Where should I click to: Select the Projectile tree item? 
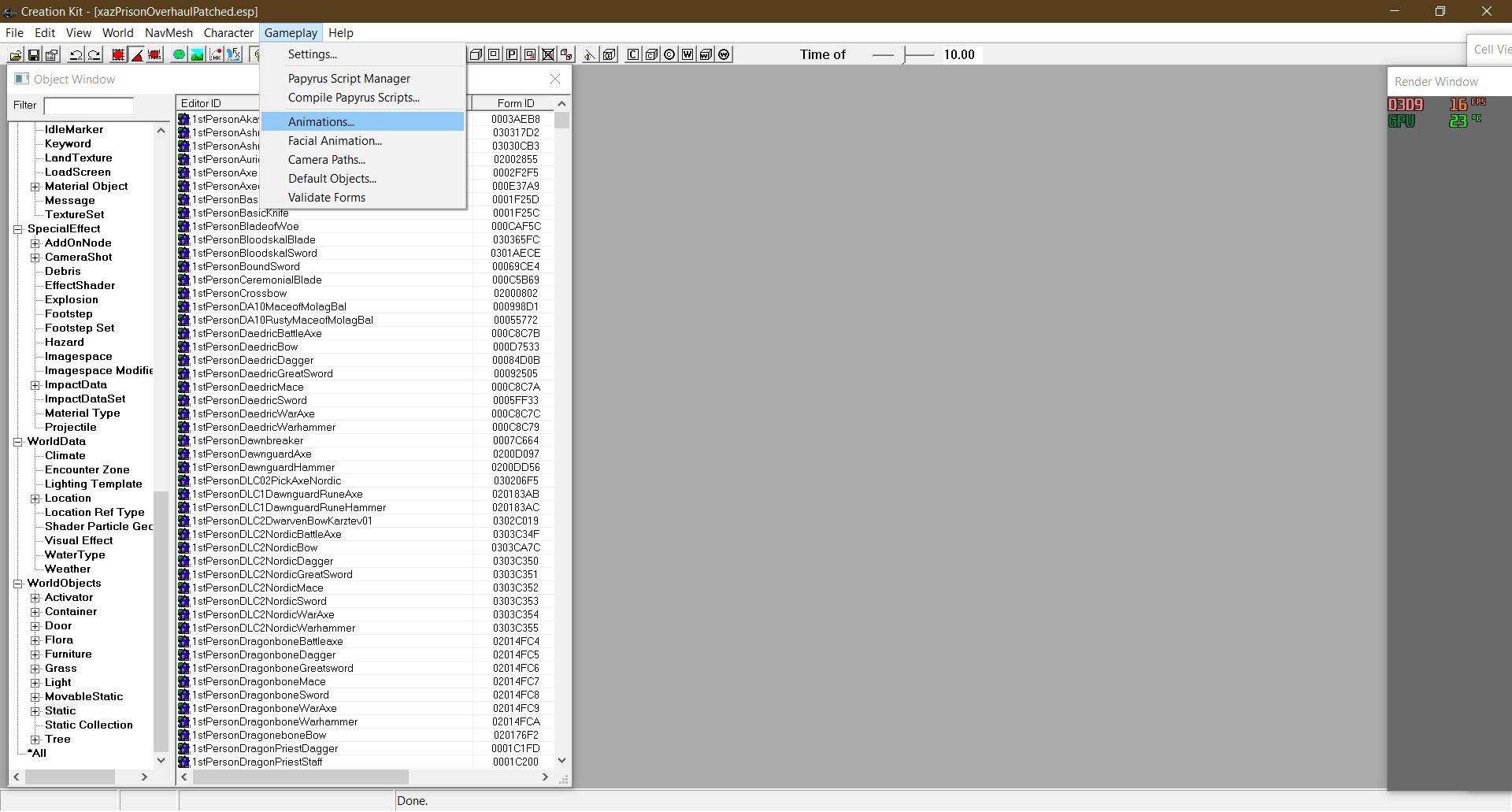(x=70, y=428)
